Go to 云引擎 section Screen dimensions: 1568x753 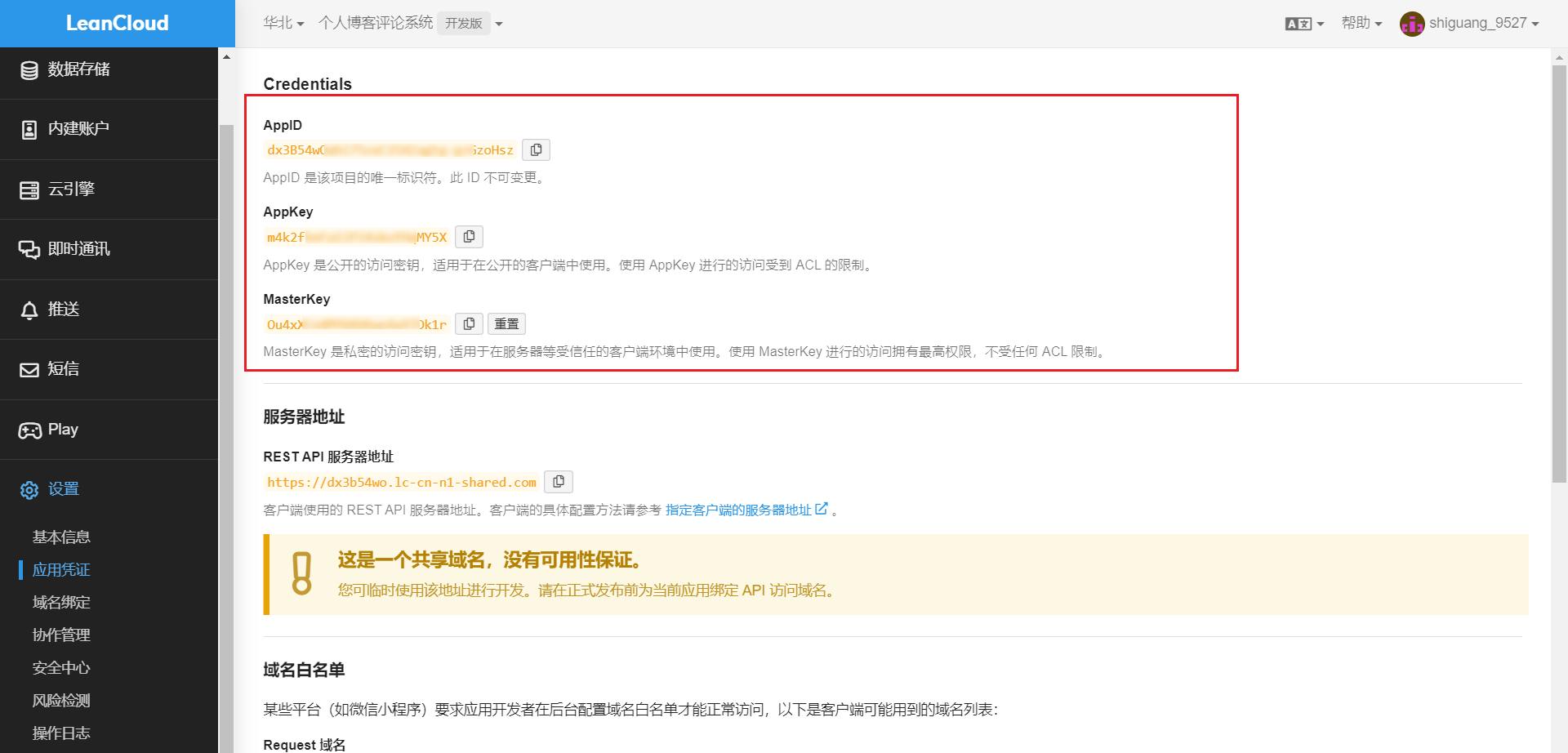(x=71, y=189)
